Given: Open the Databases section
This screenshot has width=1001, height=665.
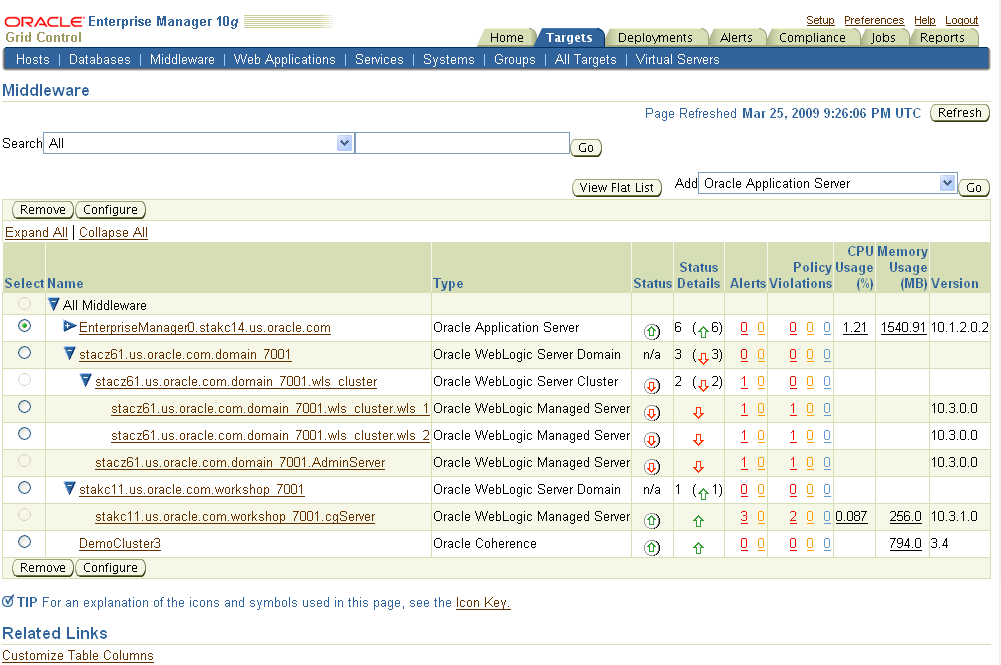Looking at the screenshot, I should coord(99,59).
